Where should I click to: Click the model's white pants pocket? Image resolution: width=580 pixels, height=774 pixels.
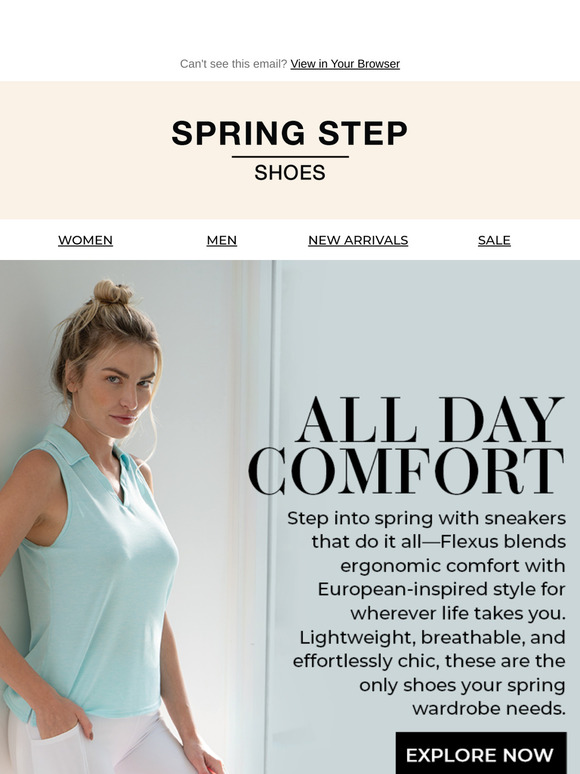(54, 745)
